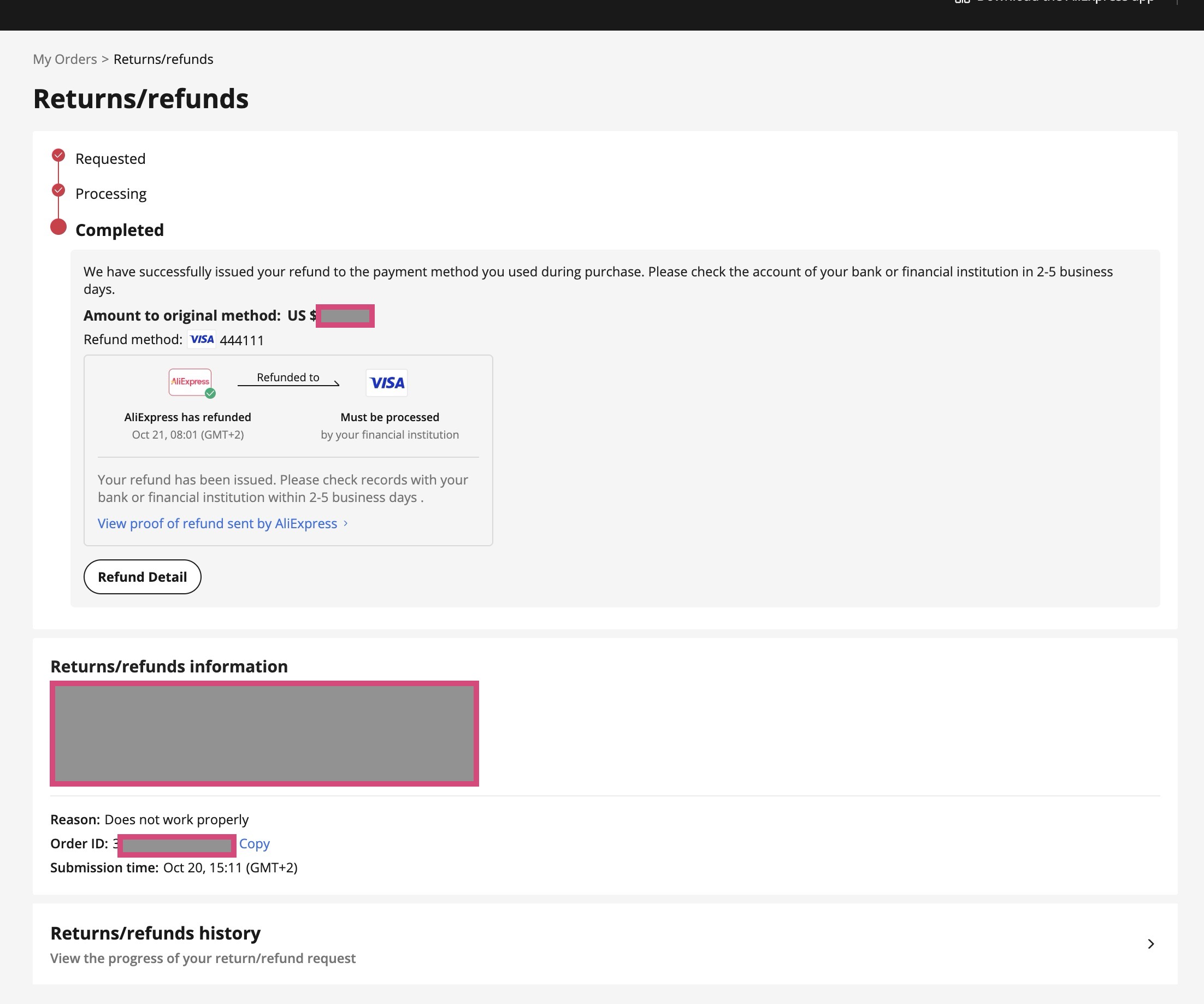Click the card number 444111

click(242, 340)
